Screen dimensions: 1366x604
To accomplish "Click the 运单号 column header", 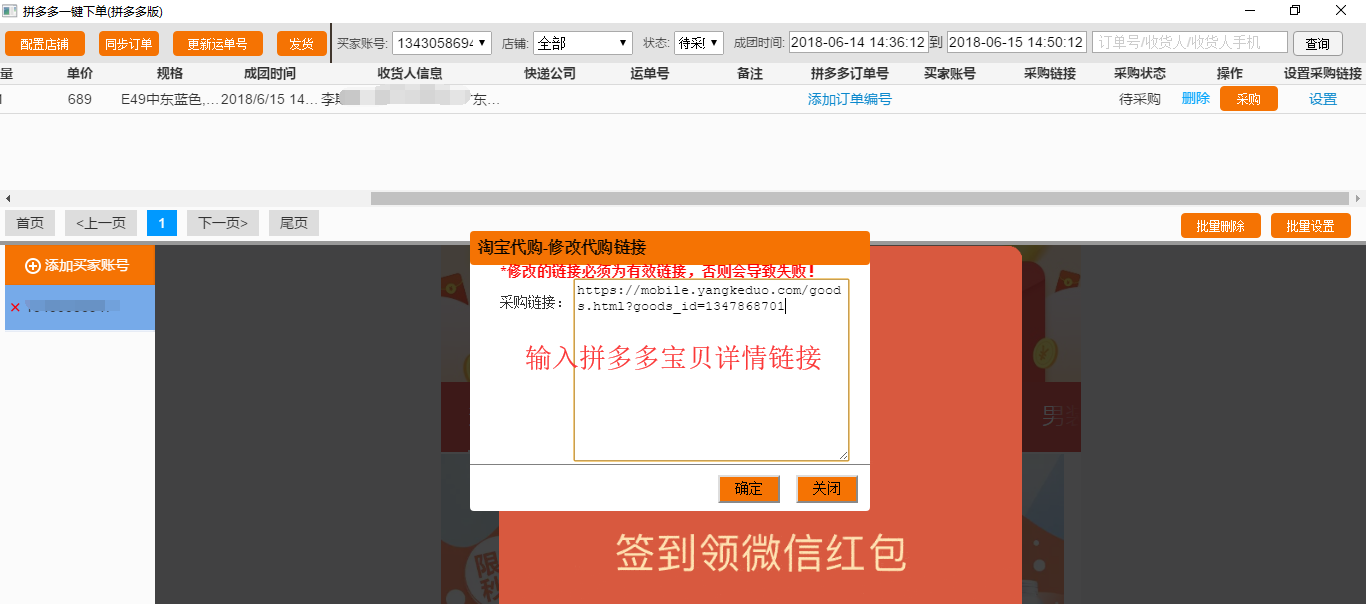I will [650, 74].
